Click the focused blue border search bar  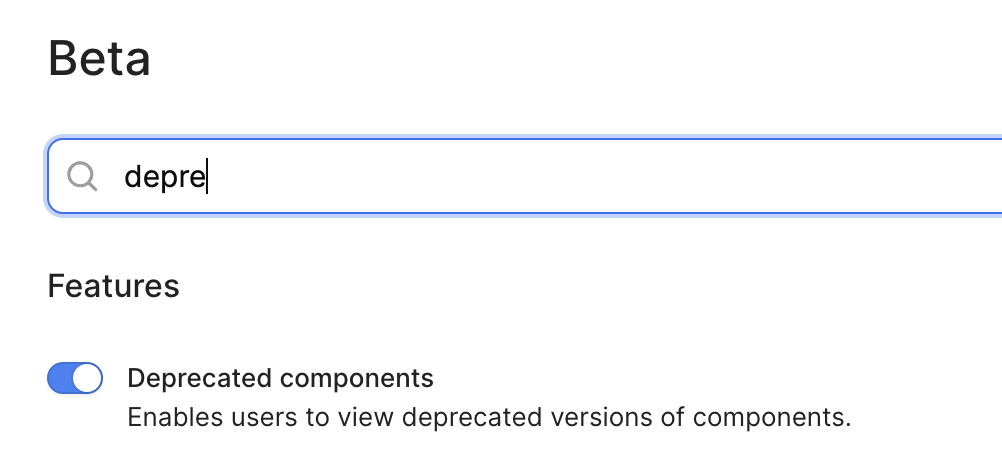click(x=524, y=176)
